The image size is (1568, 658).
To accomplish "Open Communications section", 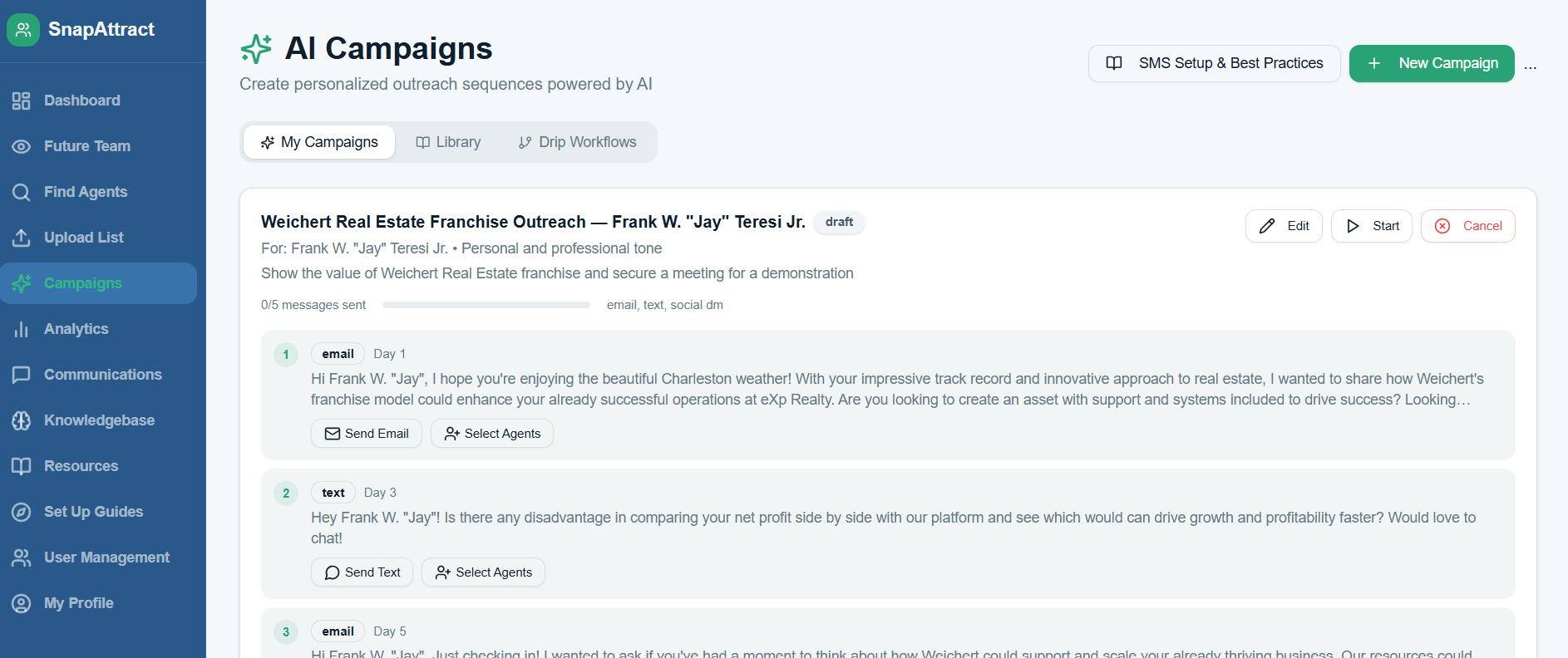I will click(x=98, y=375).
